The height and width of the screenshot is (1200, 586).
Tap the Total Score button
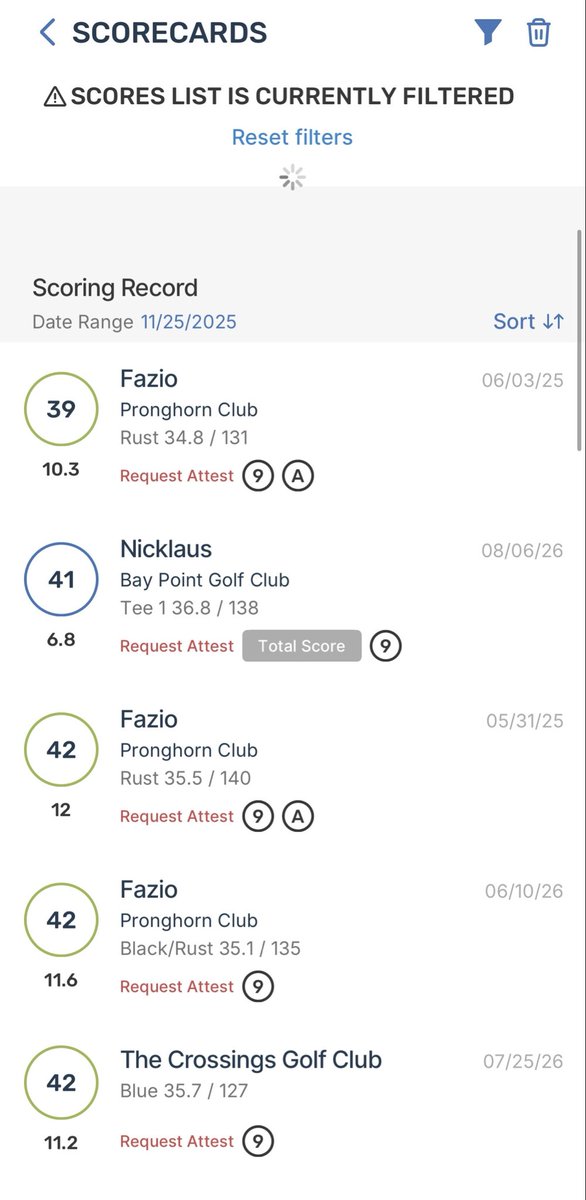(x=301, y=646)
